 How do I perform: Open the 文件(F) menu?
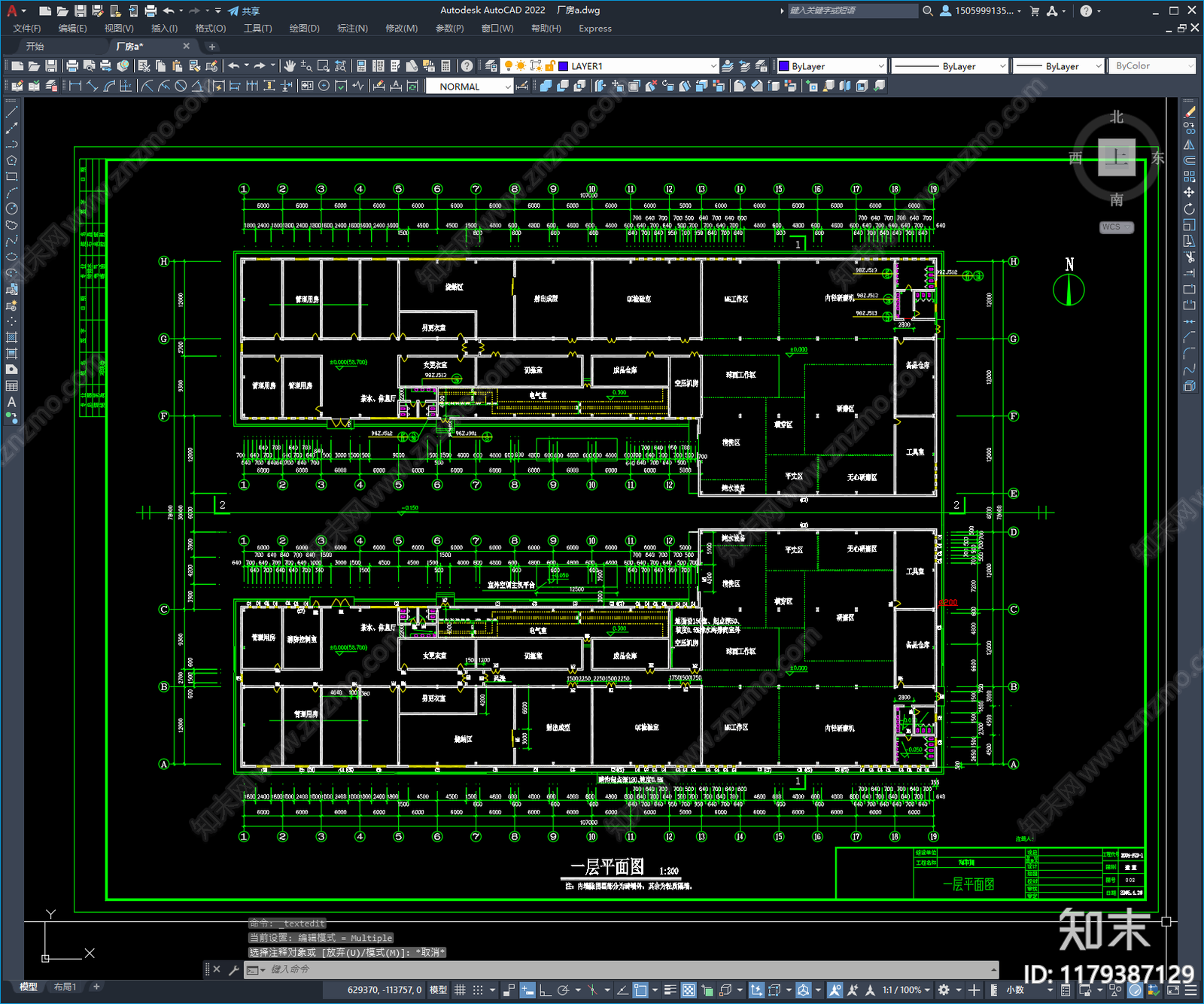point(27,28)
